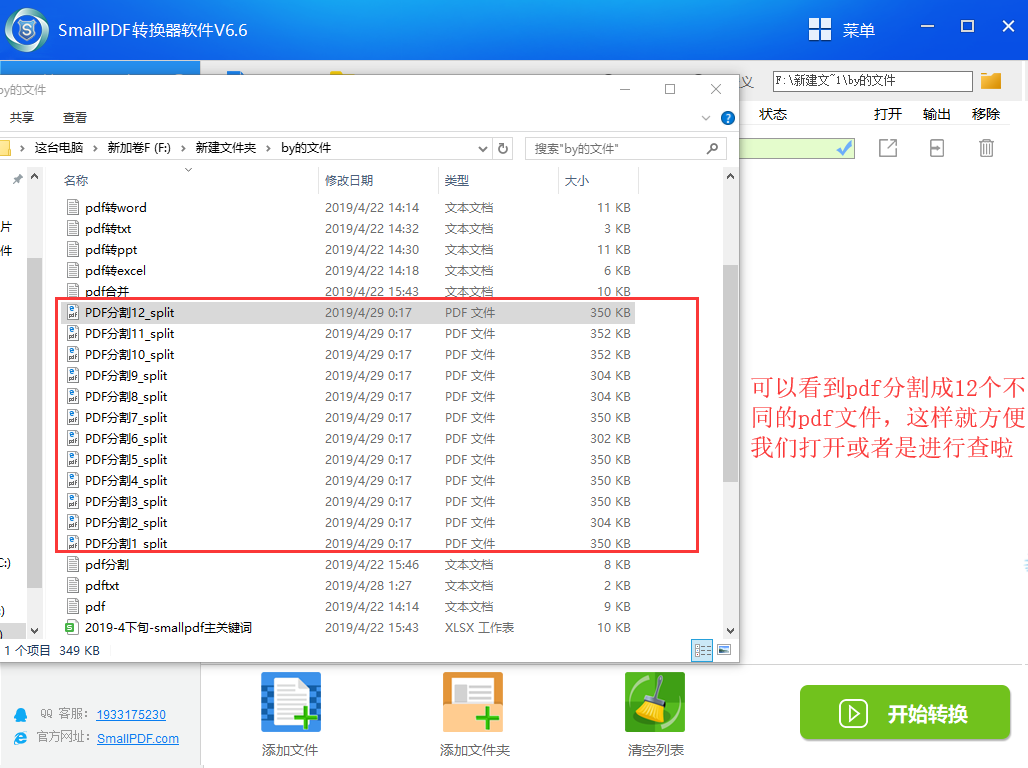Sort by 类型 column header
The height and width of the screenshot is (768, 1028).
coord(456,180)
